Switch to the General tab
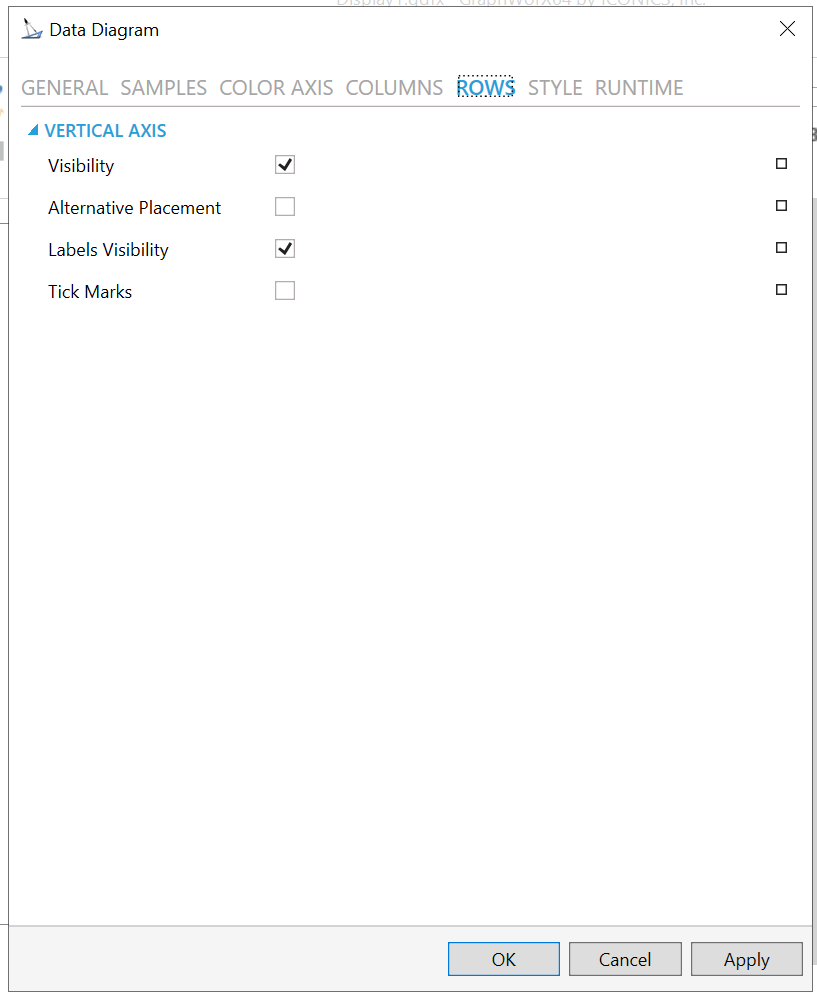The width and height of the screenshot is (817, 1001). (64, 88)
